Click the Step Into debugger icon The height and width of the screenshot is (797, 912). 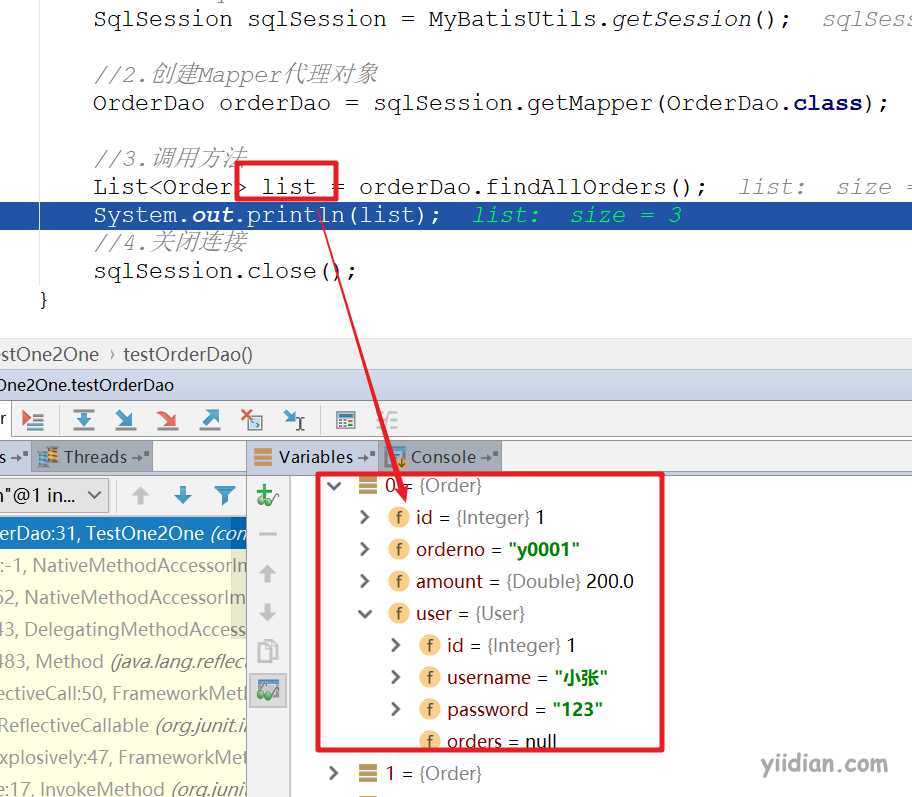[x=125, y=420]
